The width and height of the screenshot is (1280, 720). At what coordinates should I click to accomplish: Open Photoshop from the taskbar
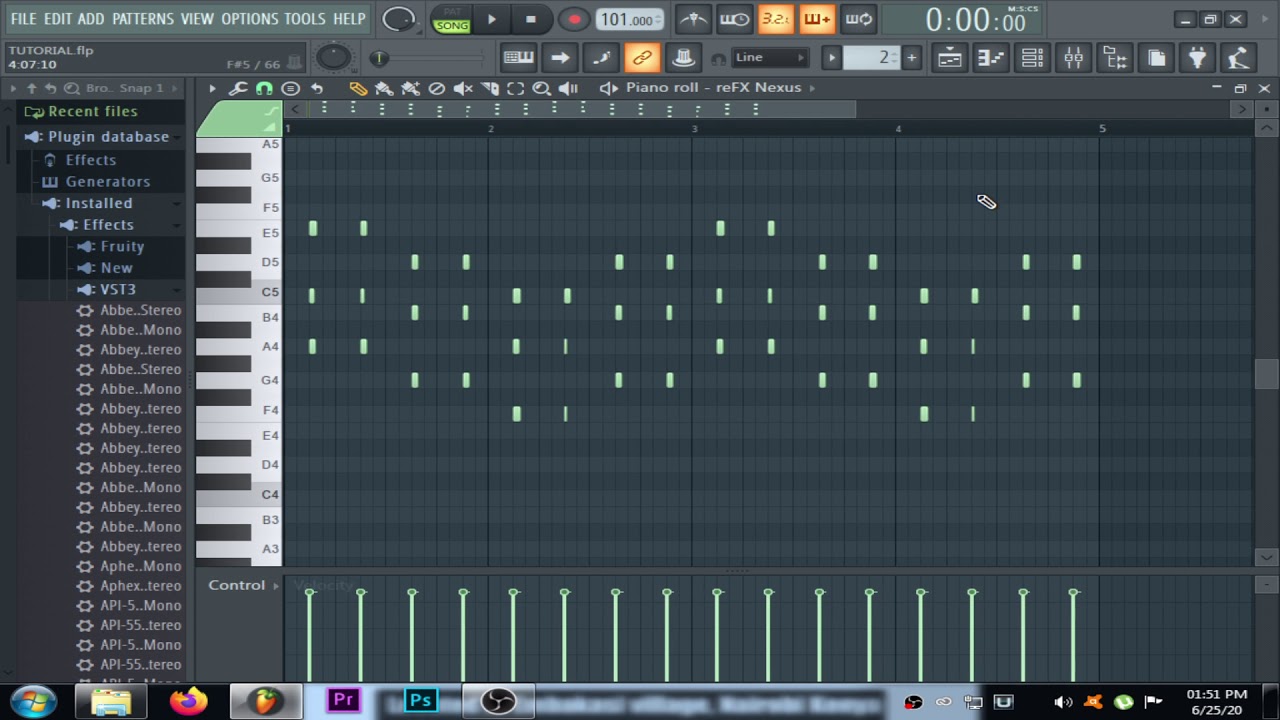coord(420,701)
